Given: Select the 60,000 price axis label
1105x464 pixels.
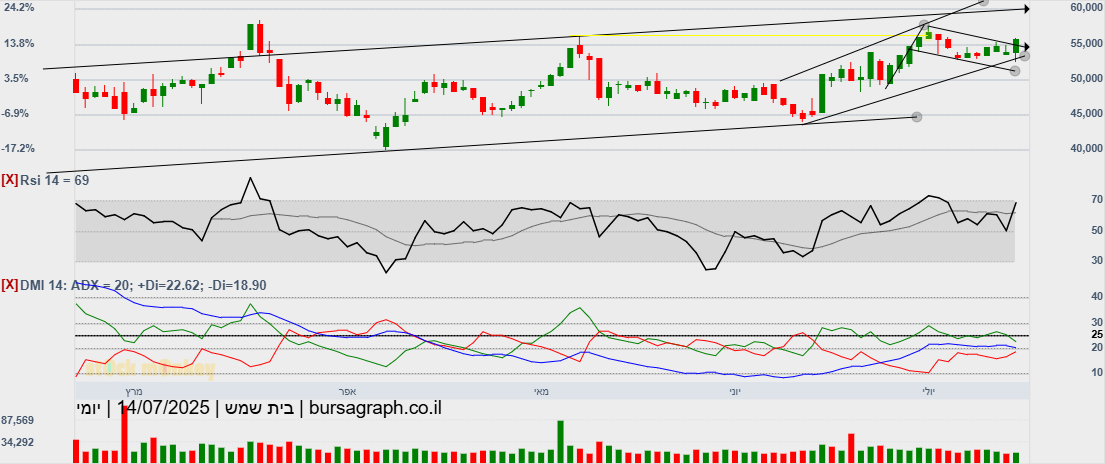Looking at the screenshot, I should click(x=1085, y=8).
